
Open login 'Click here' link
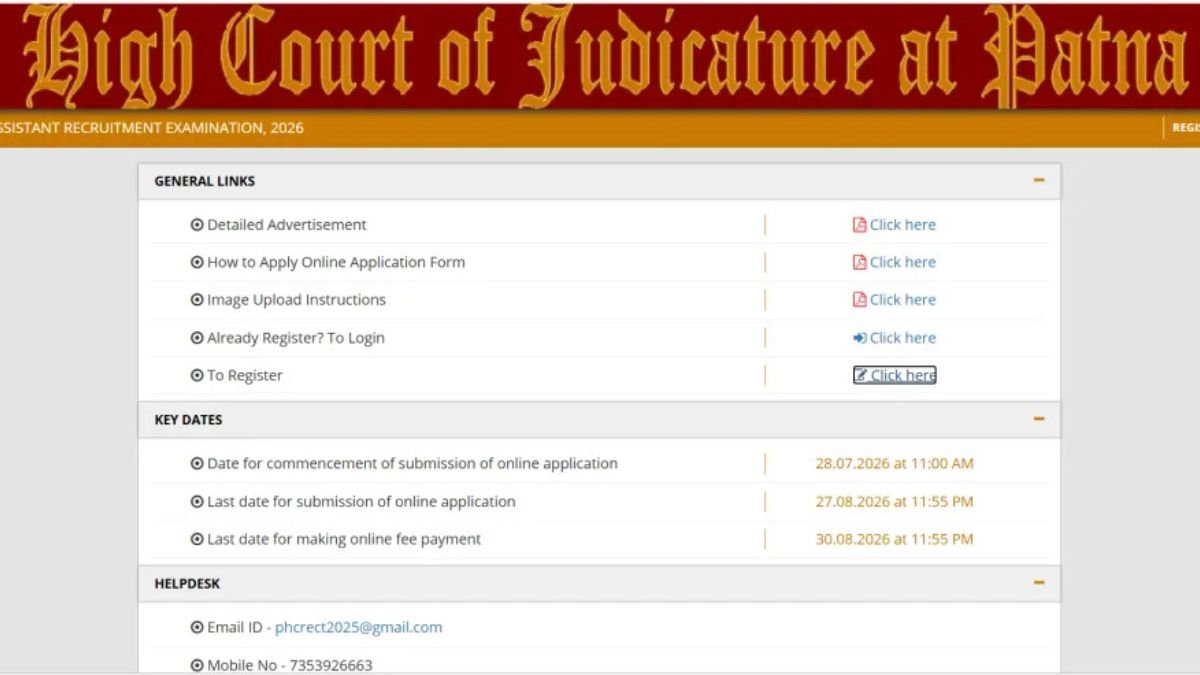point(903,338)
